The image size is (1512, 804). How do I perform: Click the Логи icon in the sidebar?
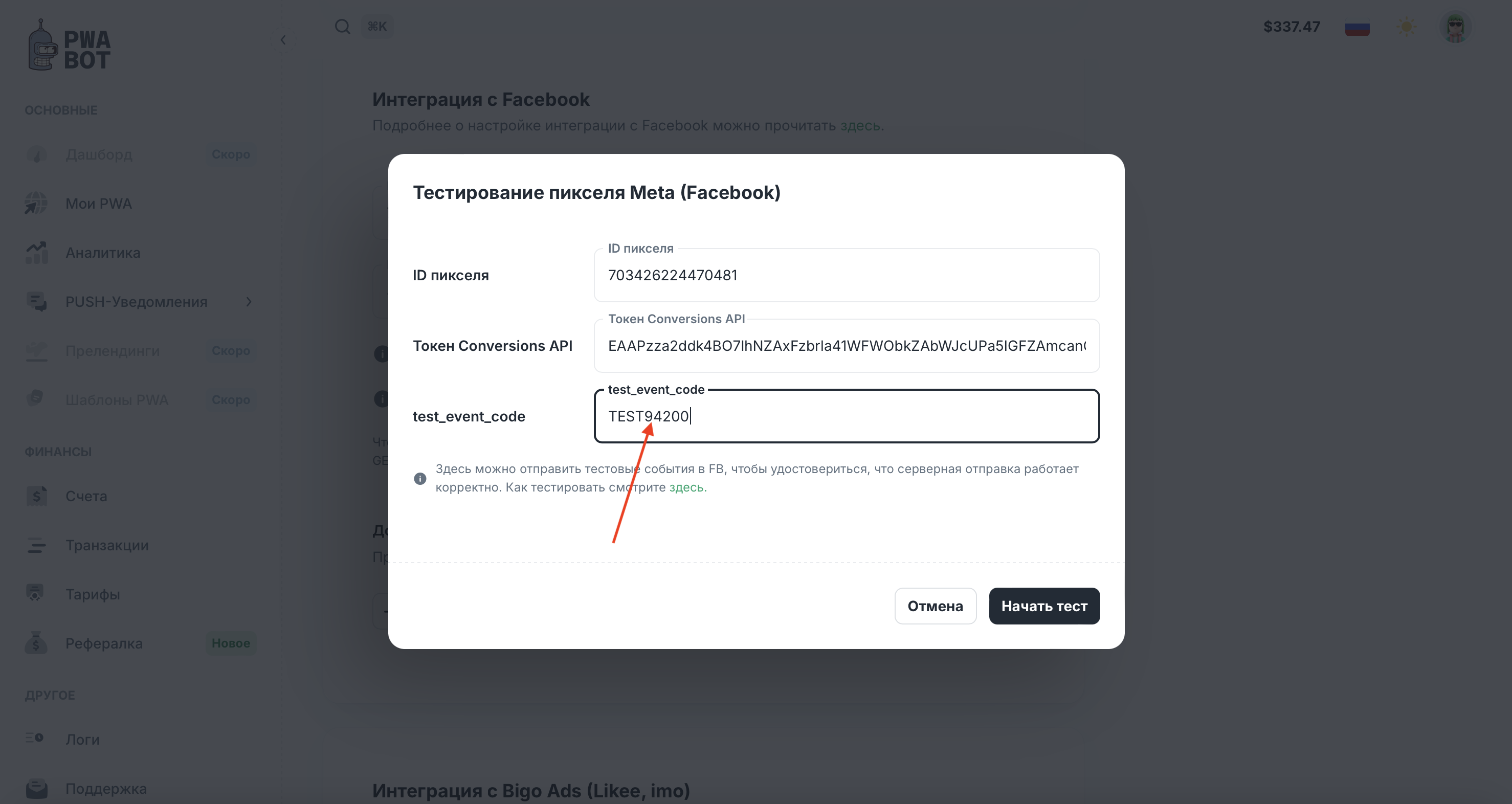pyautogui.click(x=35, y=738)
